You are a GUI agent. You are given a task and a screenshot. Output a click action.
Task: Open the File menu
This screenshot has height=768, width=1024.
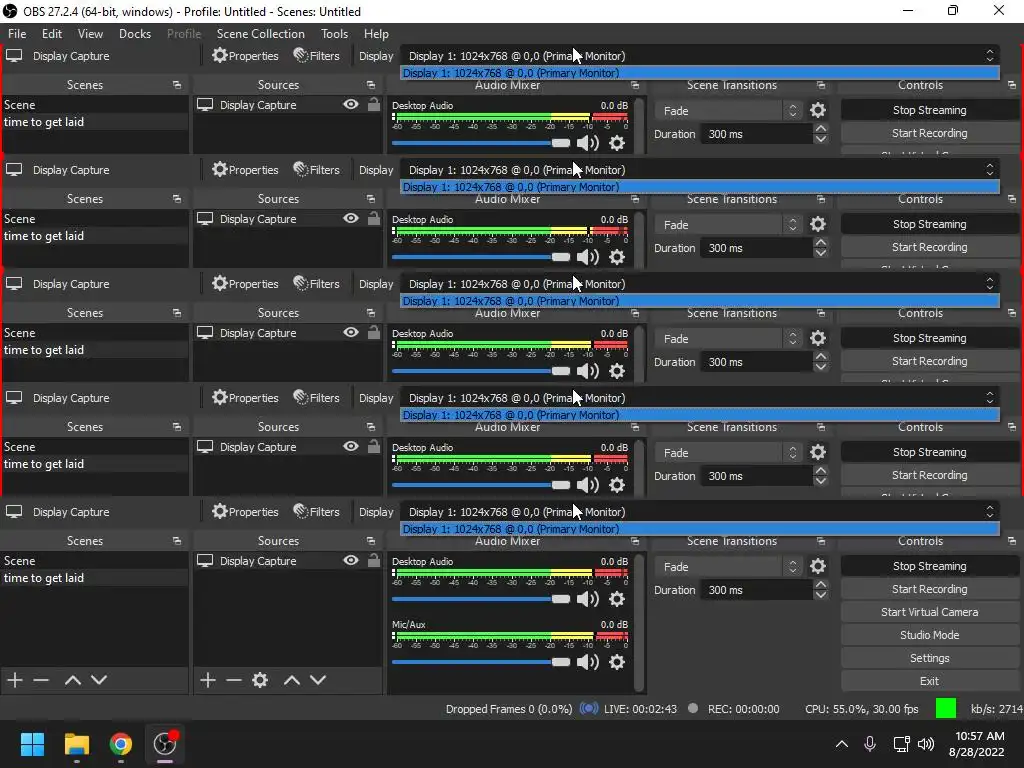point(17,33)
